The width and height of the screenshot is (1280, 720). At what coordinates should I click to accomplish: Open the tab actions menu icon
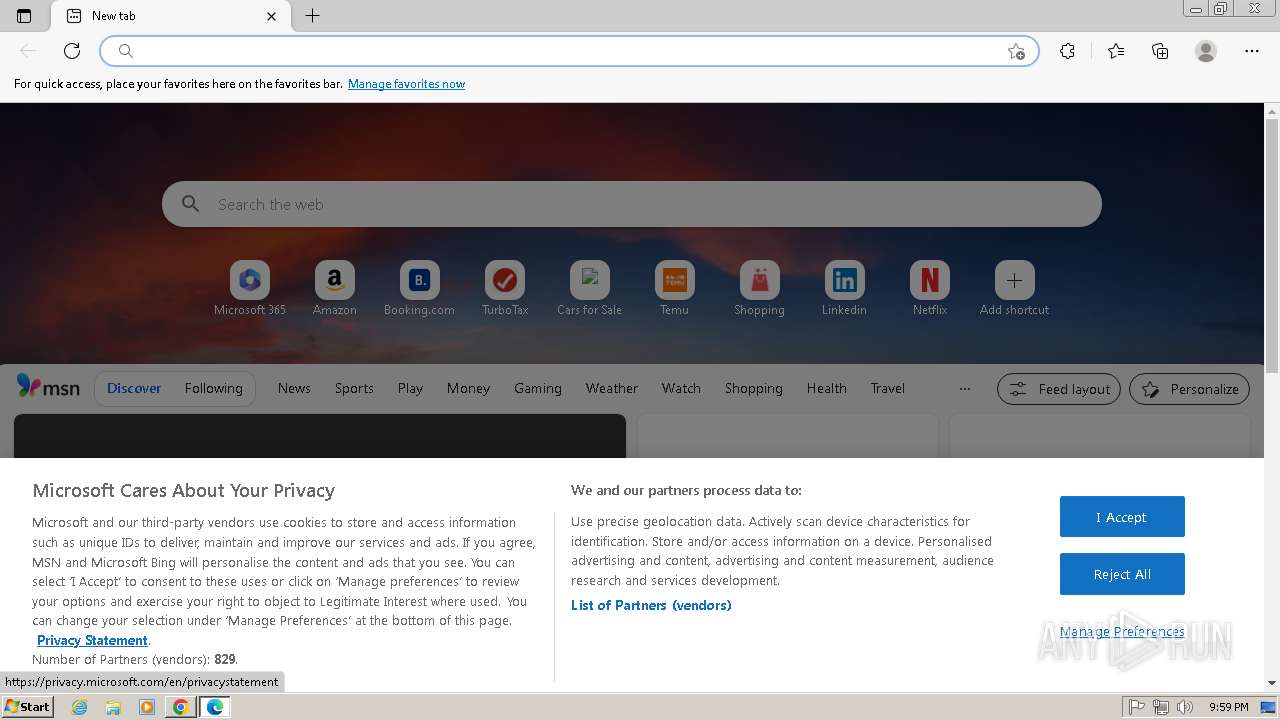pos(24,16)
